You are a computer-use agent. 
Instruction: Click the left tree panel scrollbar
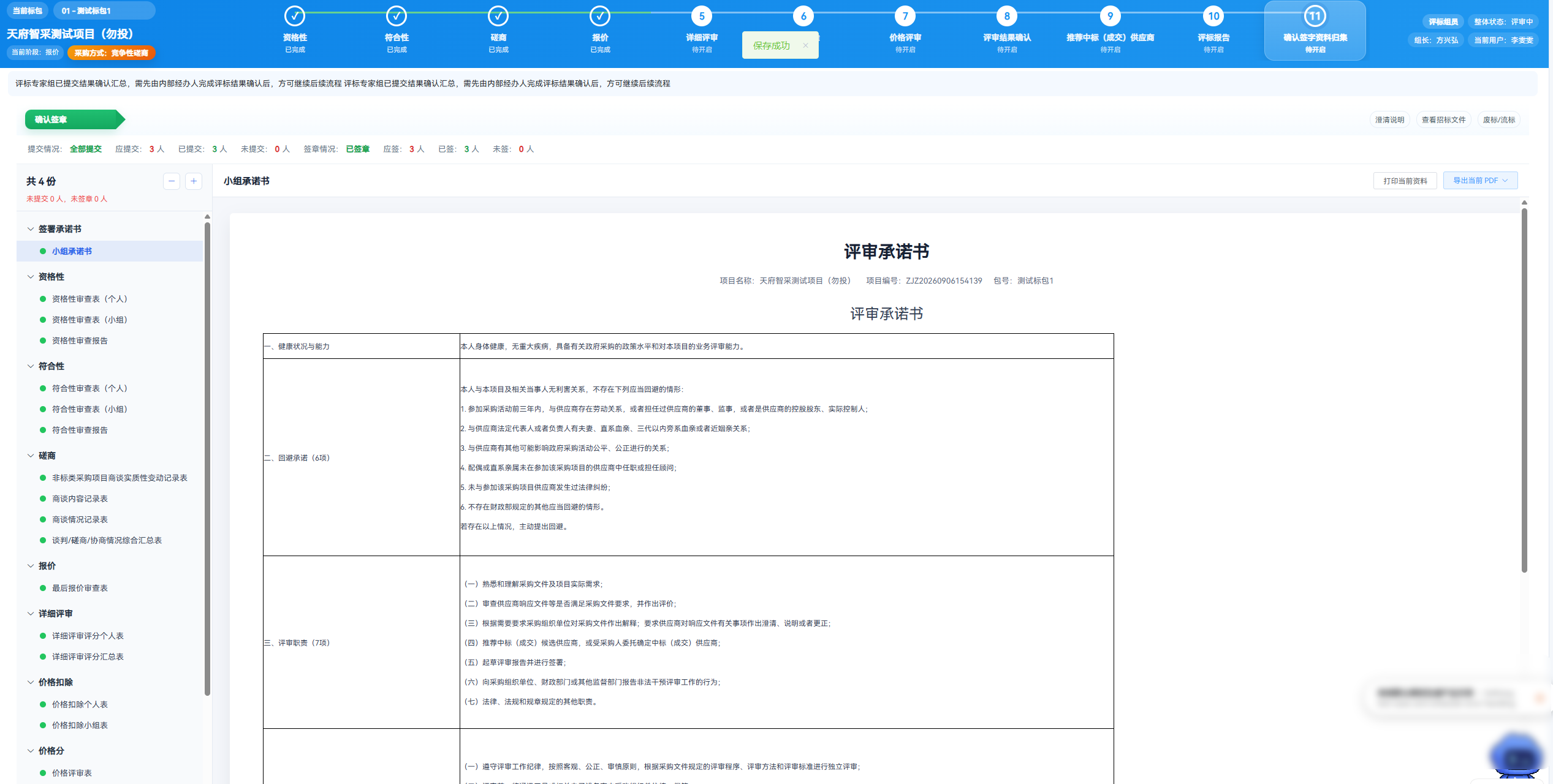tap(207, 459)
